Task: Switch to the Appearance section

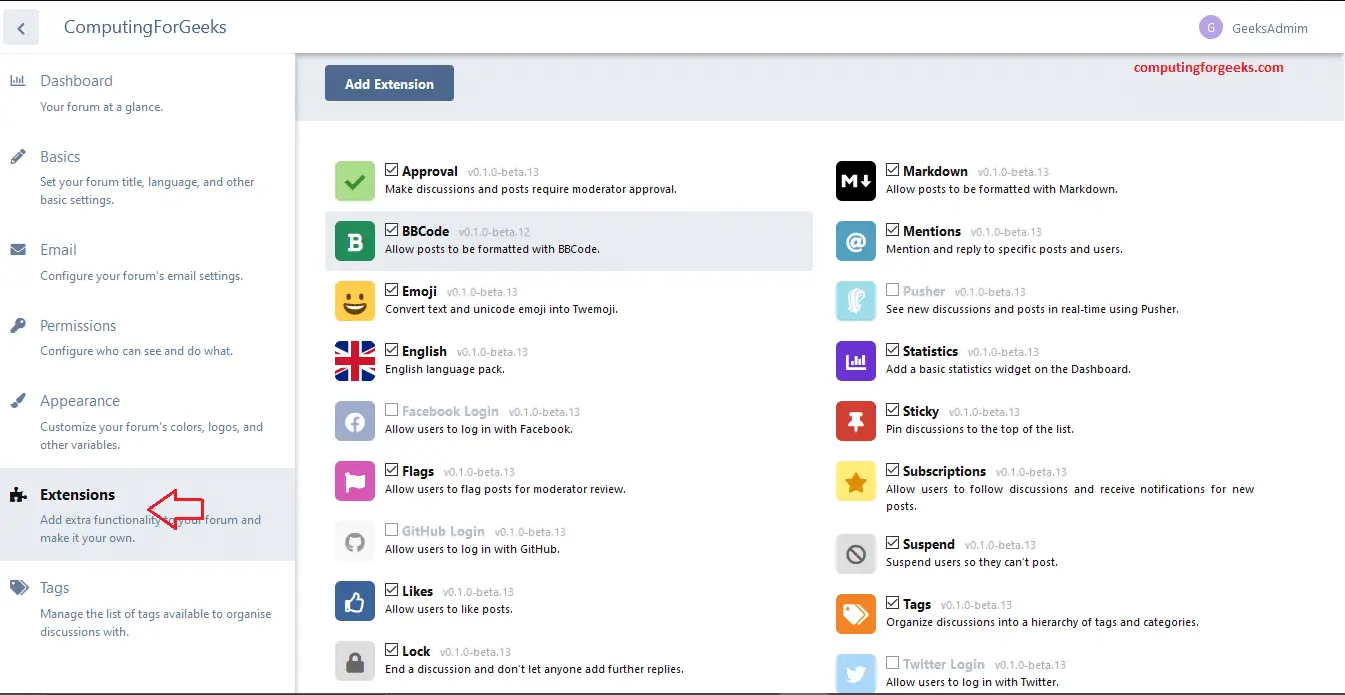Action: tap(78, 400)
